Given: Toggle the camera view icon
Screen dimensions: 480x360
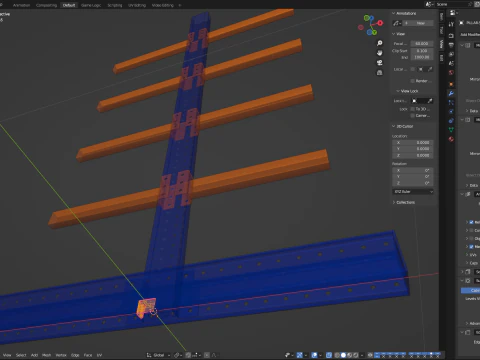Looking at the screenshot, I should pos(379,63).
